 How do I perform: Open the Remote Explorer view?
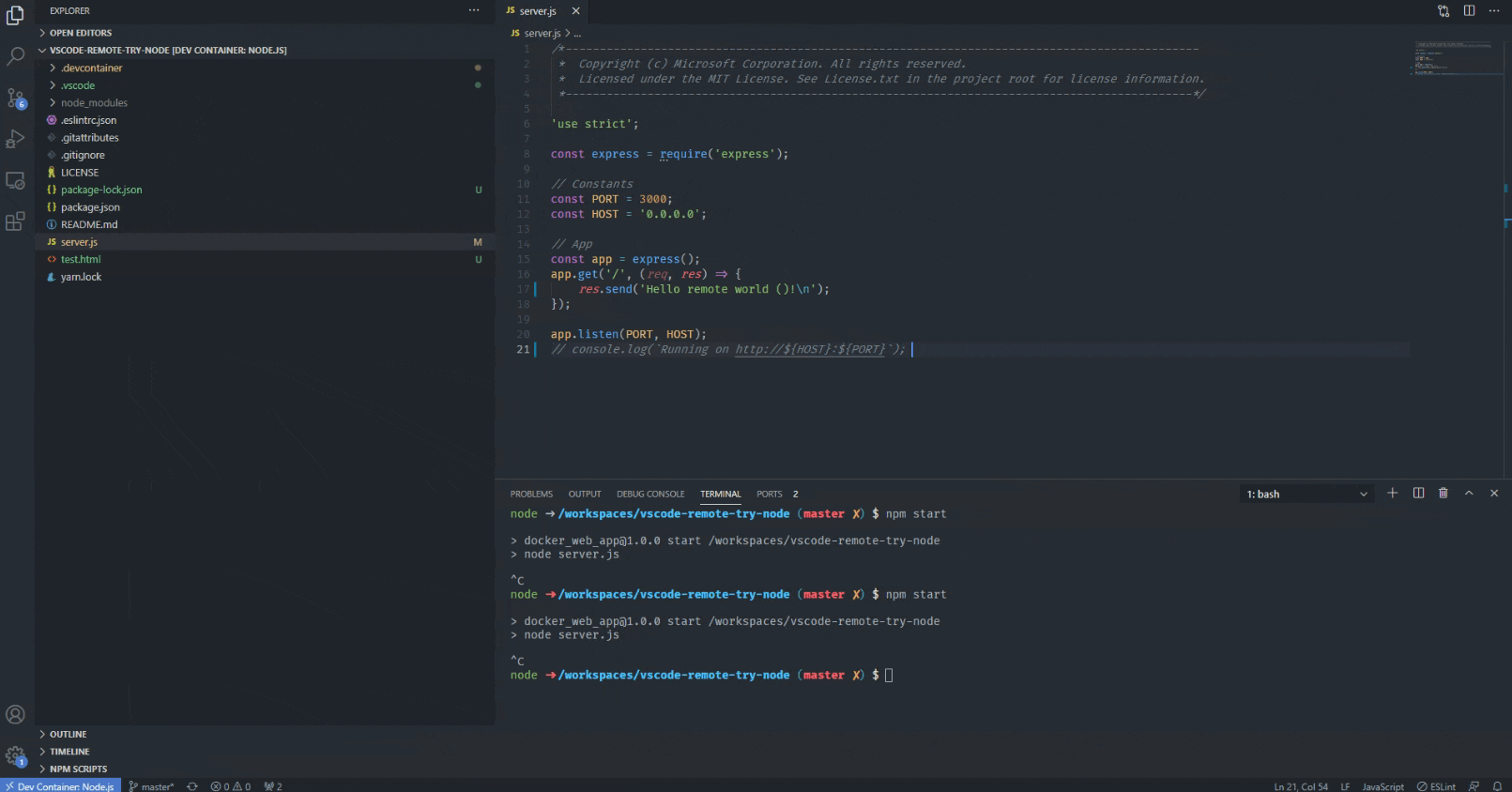tap(15, 180)
